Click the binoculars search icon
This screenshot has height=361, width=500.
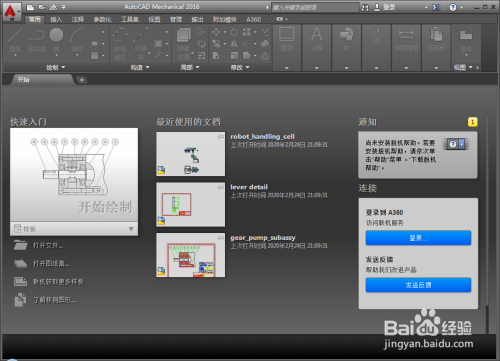(365, 7)
